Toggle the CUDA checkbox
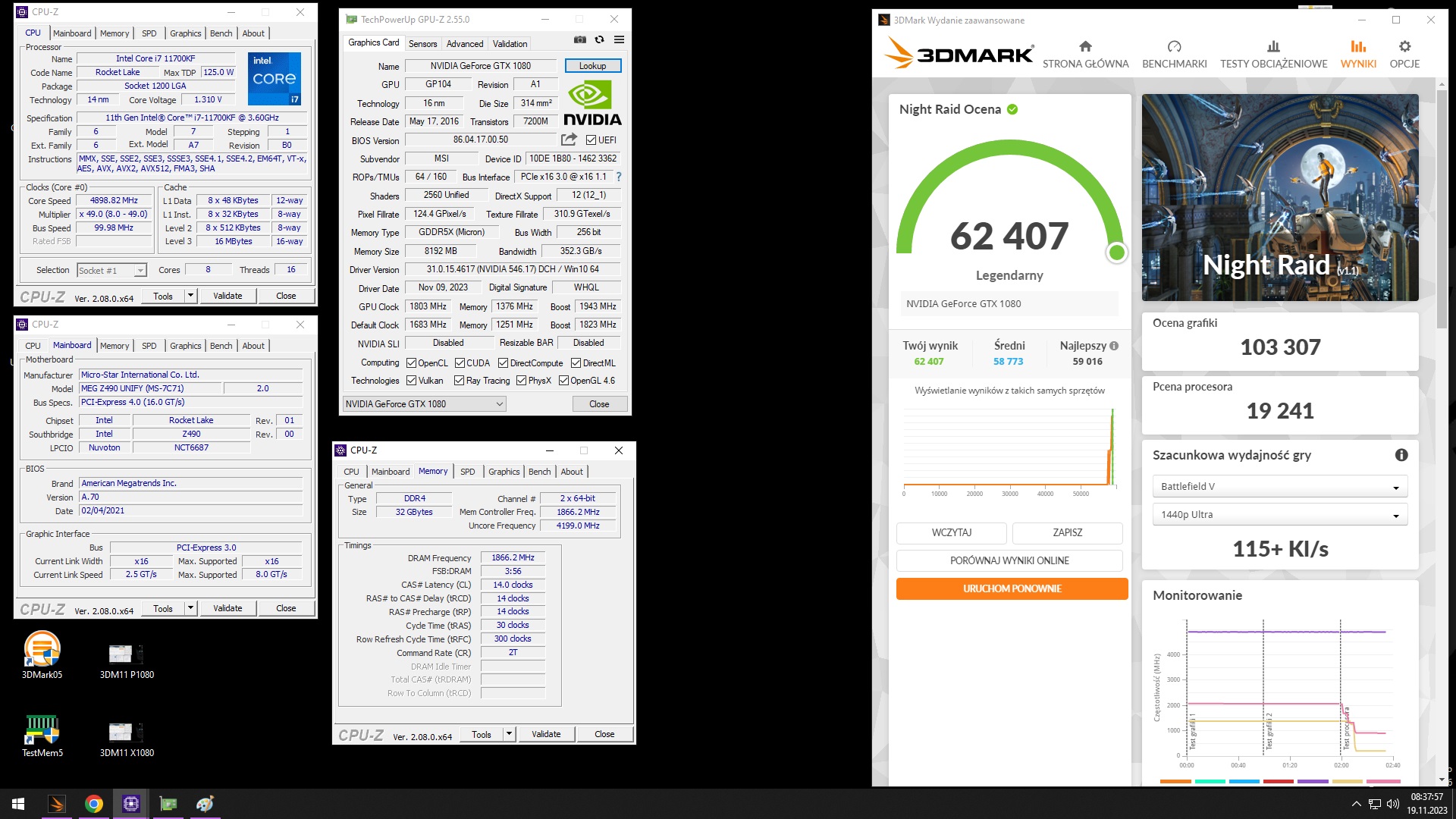Screen dimensions: 1456x819 (x=460, y=363)
